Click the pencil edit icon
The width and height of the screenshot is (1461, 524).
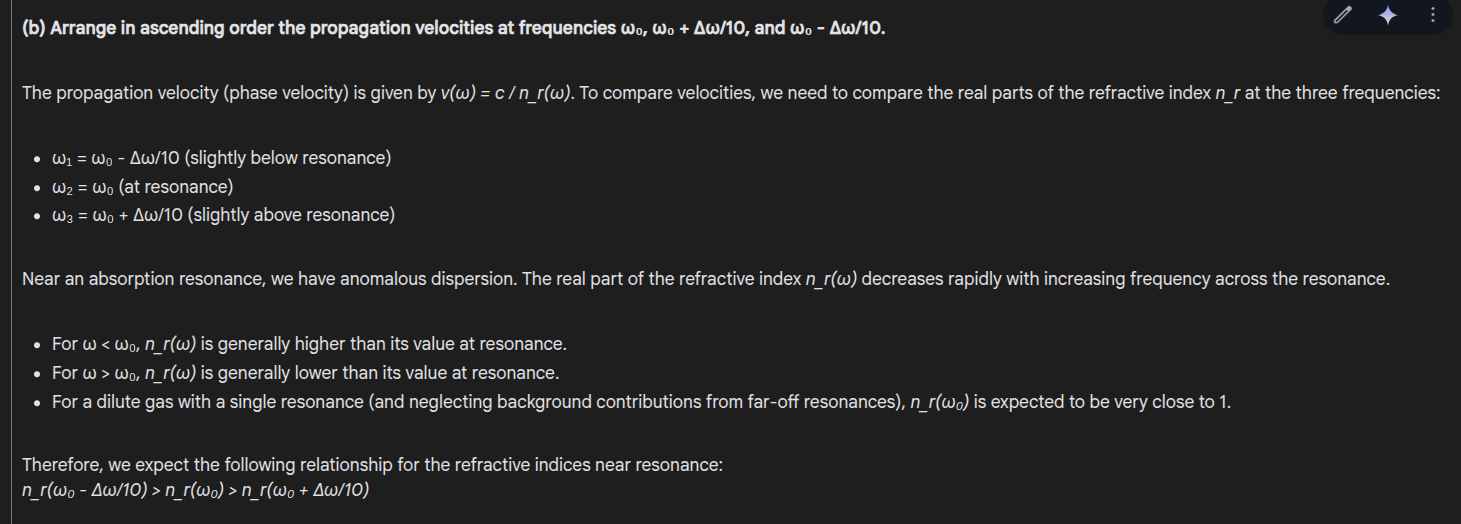click(x=1343, y=15)
